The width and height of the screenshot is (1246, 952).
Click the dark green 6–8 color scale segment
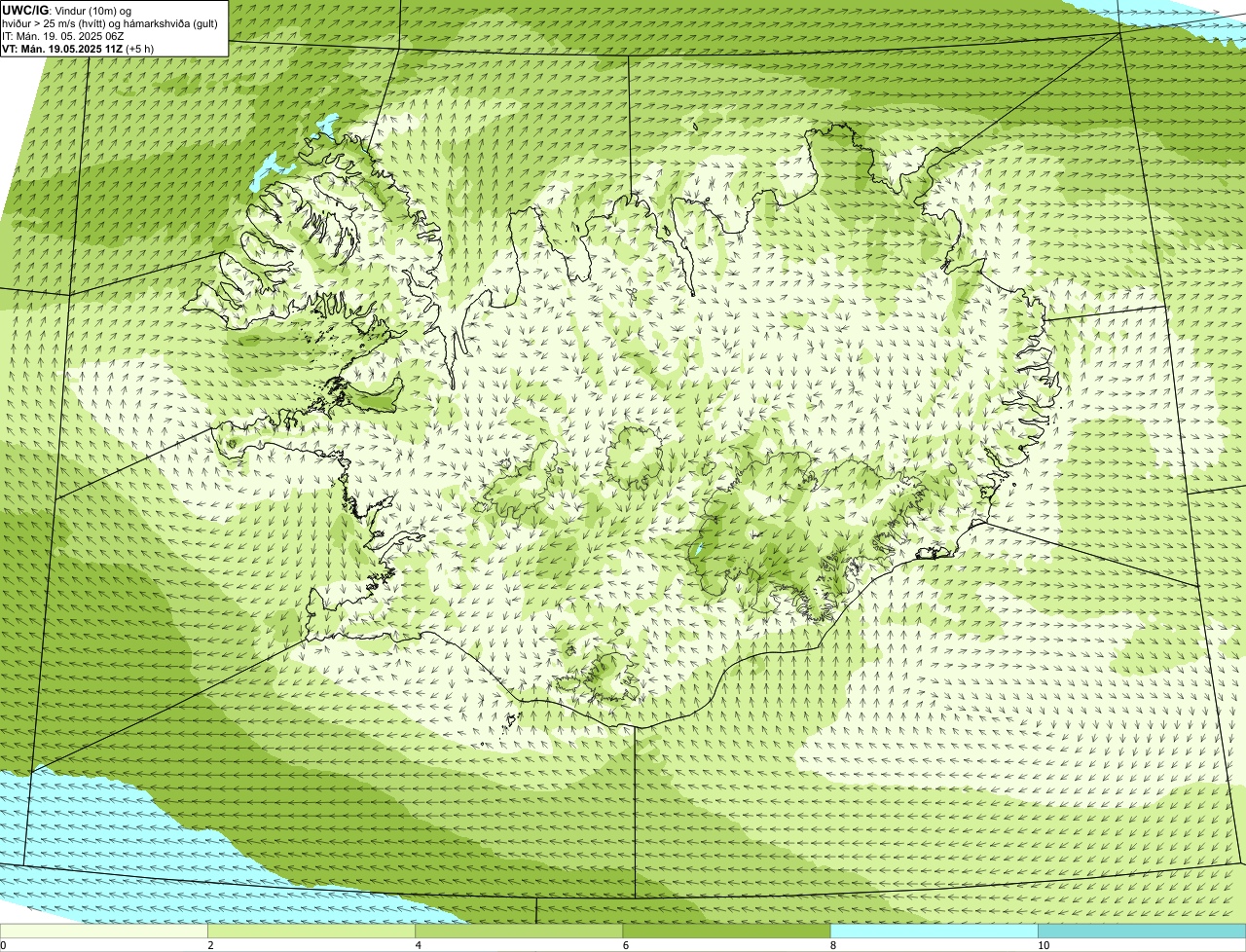[726, 931]
